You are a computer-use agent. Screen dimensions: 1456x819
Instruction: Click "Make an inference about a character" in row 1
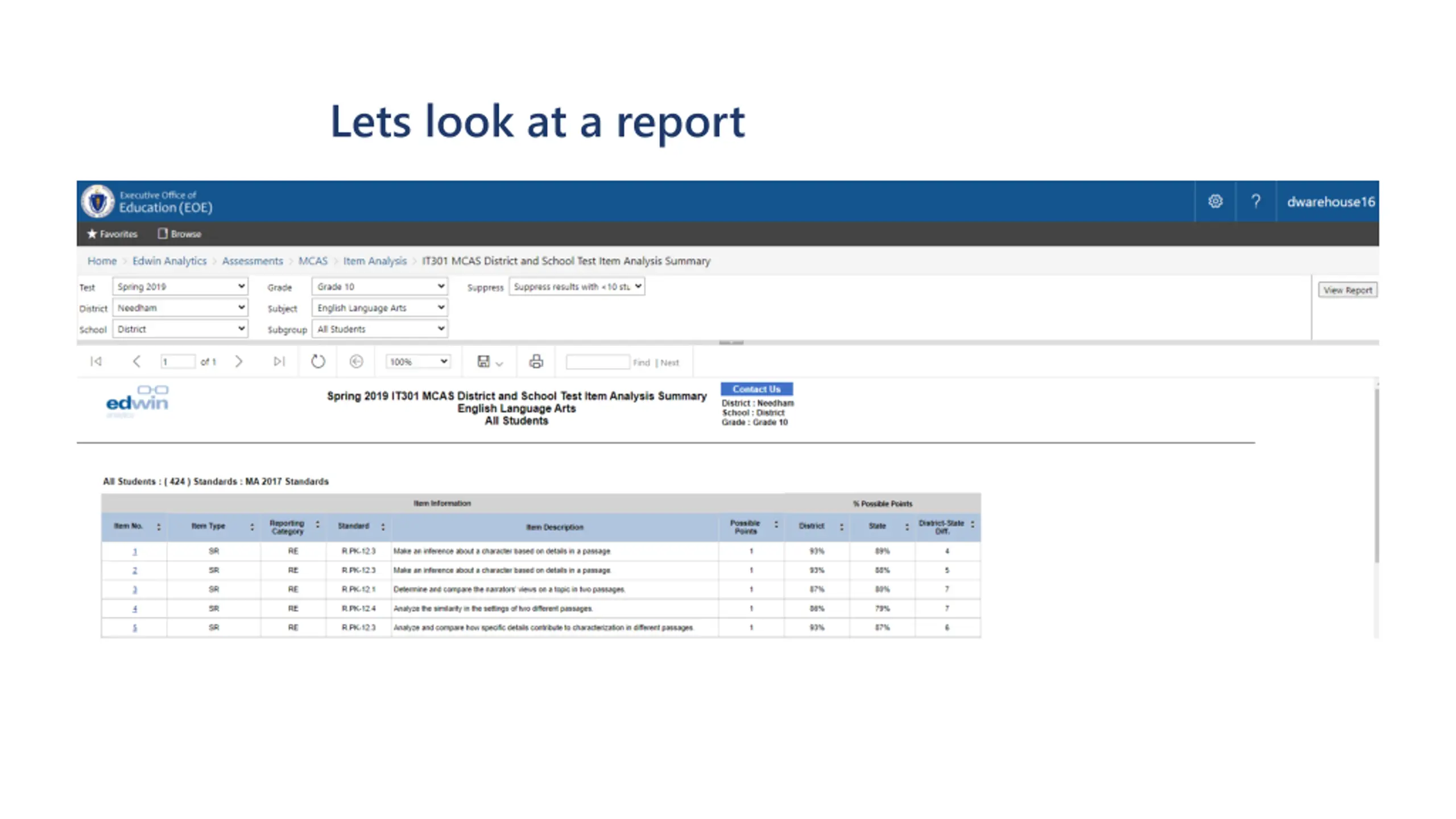[x=502, y=551]
